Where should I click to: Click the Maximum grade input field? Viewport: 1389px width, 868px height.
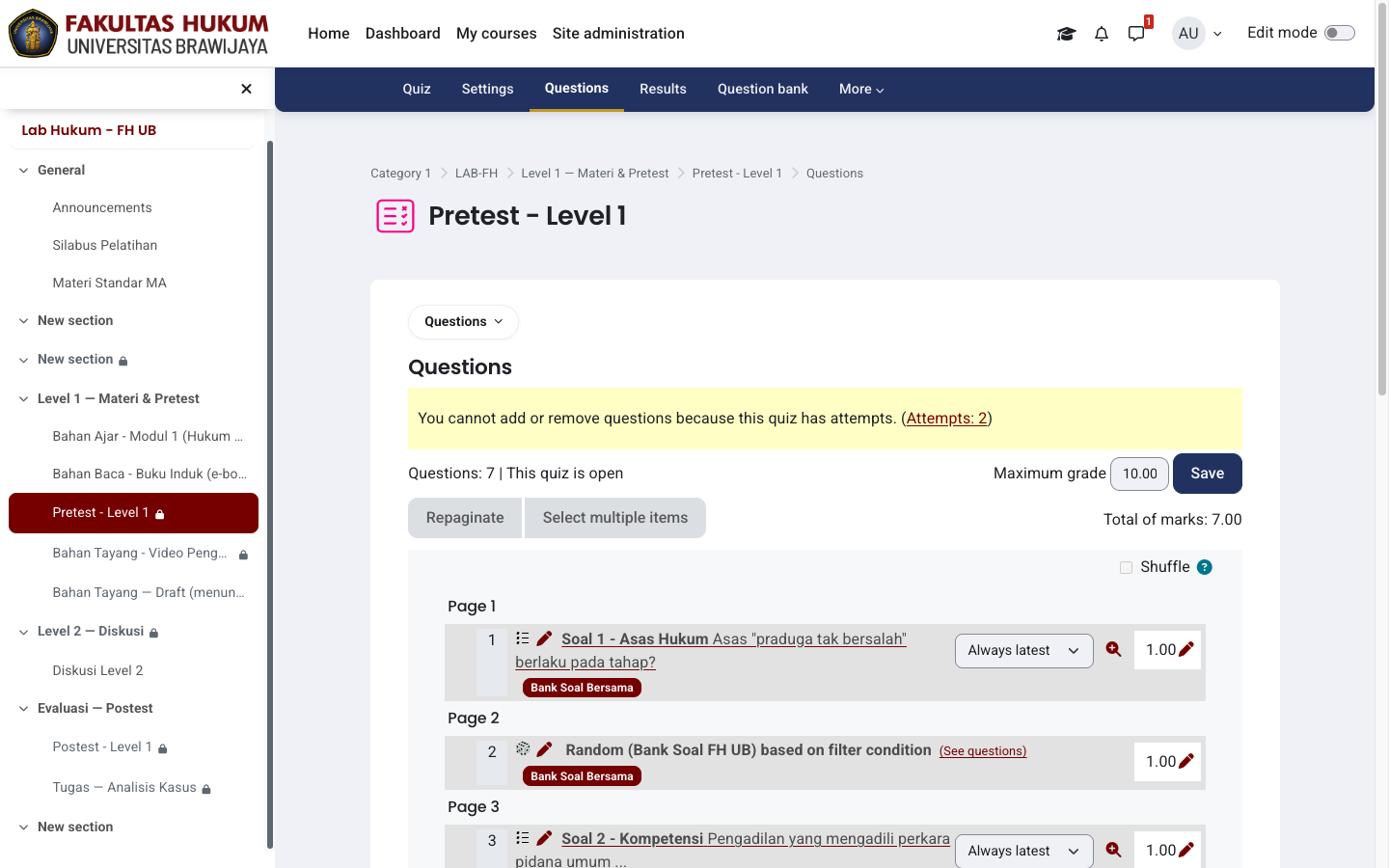(1139, 475)
